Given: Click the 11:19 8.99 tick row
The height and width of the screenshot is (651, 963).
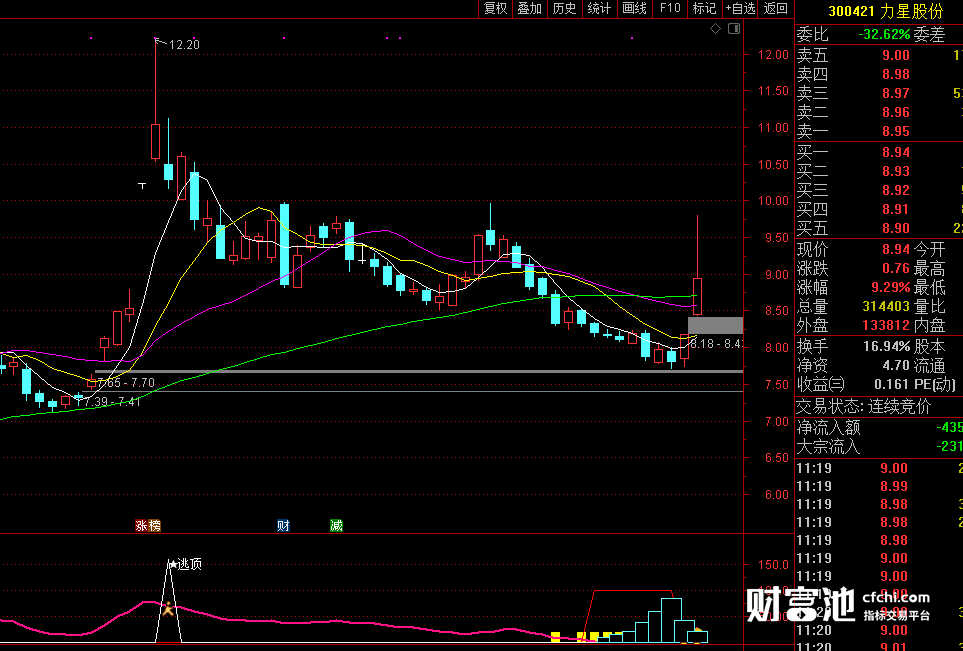Looking at the screenshot, I should [x=879, y=486].
